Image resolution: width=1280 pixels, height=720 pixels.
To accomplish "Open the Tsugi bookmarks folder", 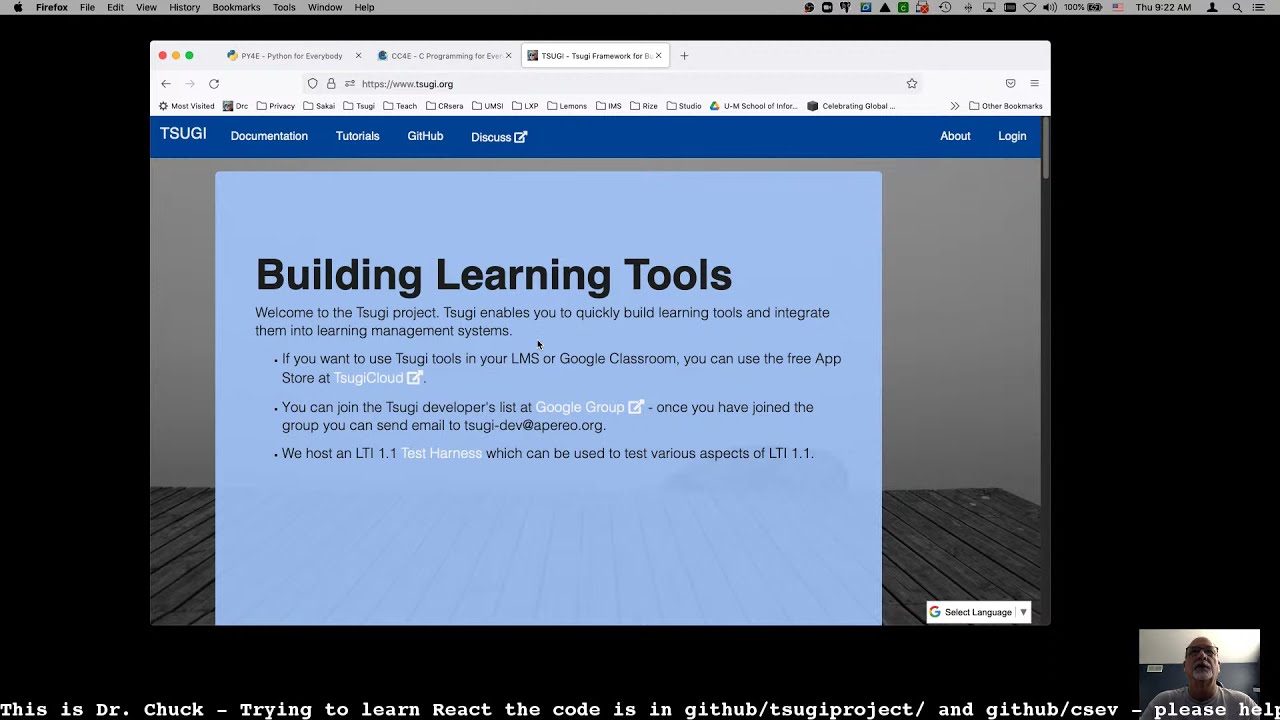I will (359, 106).
